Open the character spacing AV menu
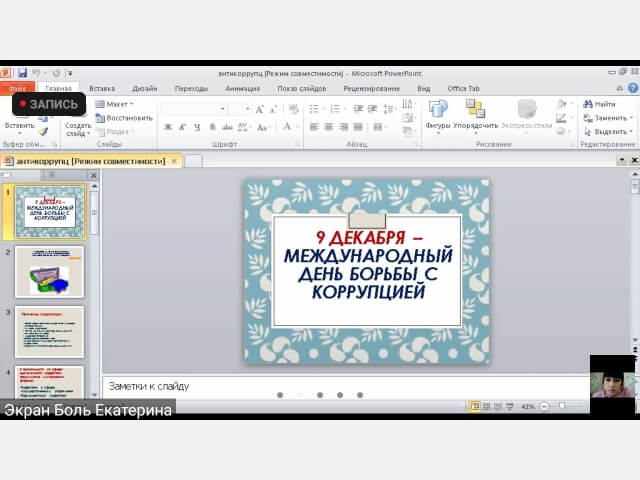 pos(243,127)
